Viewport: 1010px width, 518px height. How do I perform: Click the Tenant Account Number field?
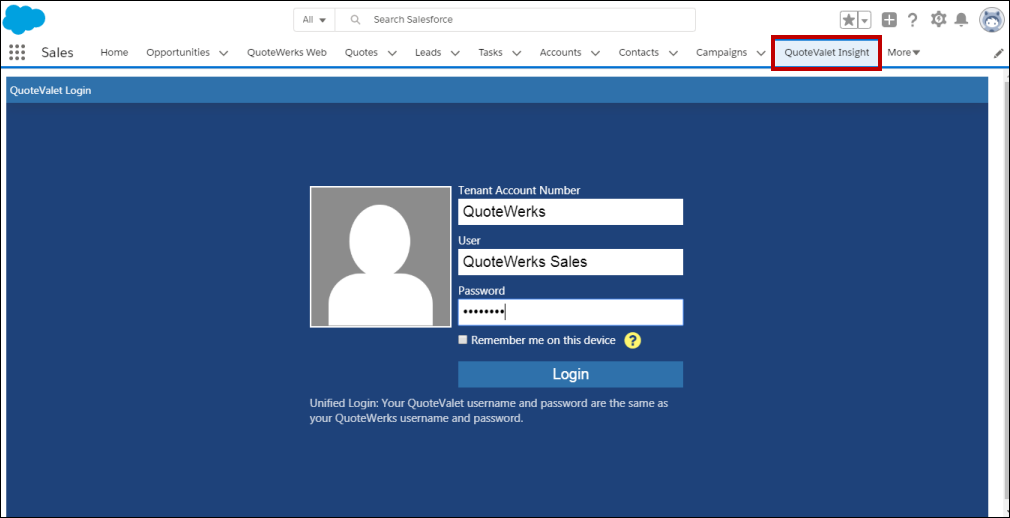[x=570, y=212]
